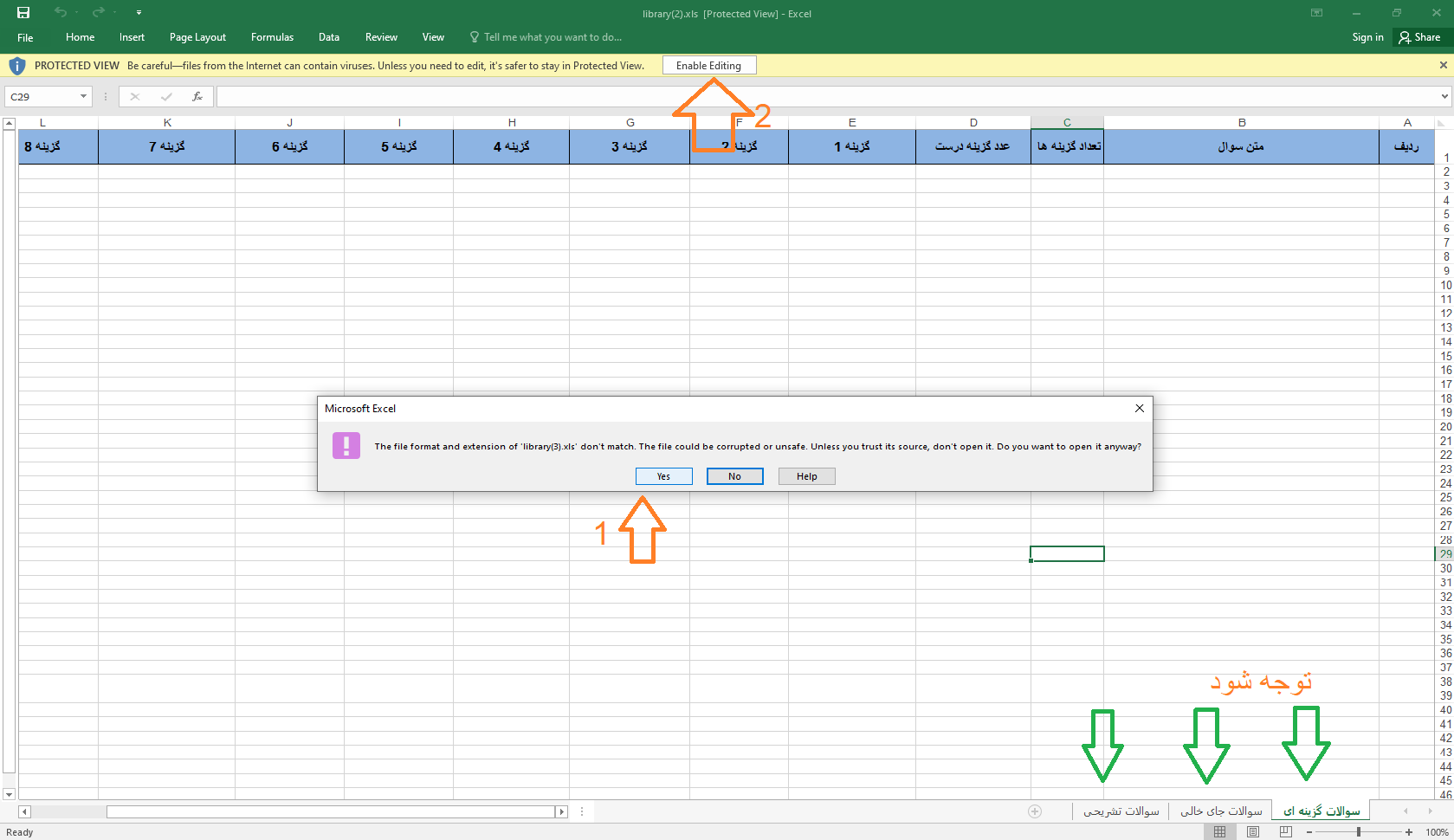The width and height of the screenshot is (1454, 840).
Task: Click the Tell me what you want search box
Action: click(546, 37)
